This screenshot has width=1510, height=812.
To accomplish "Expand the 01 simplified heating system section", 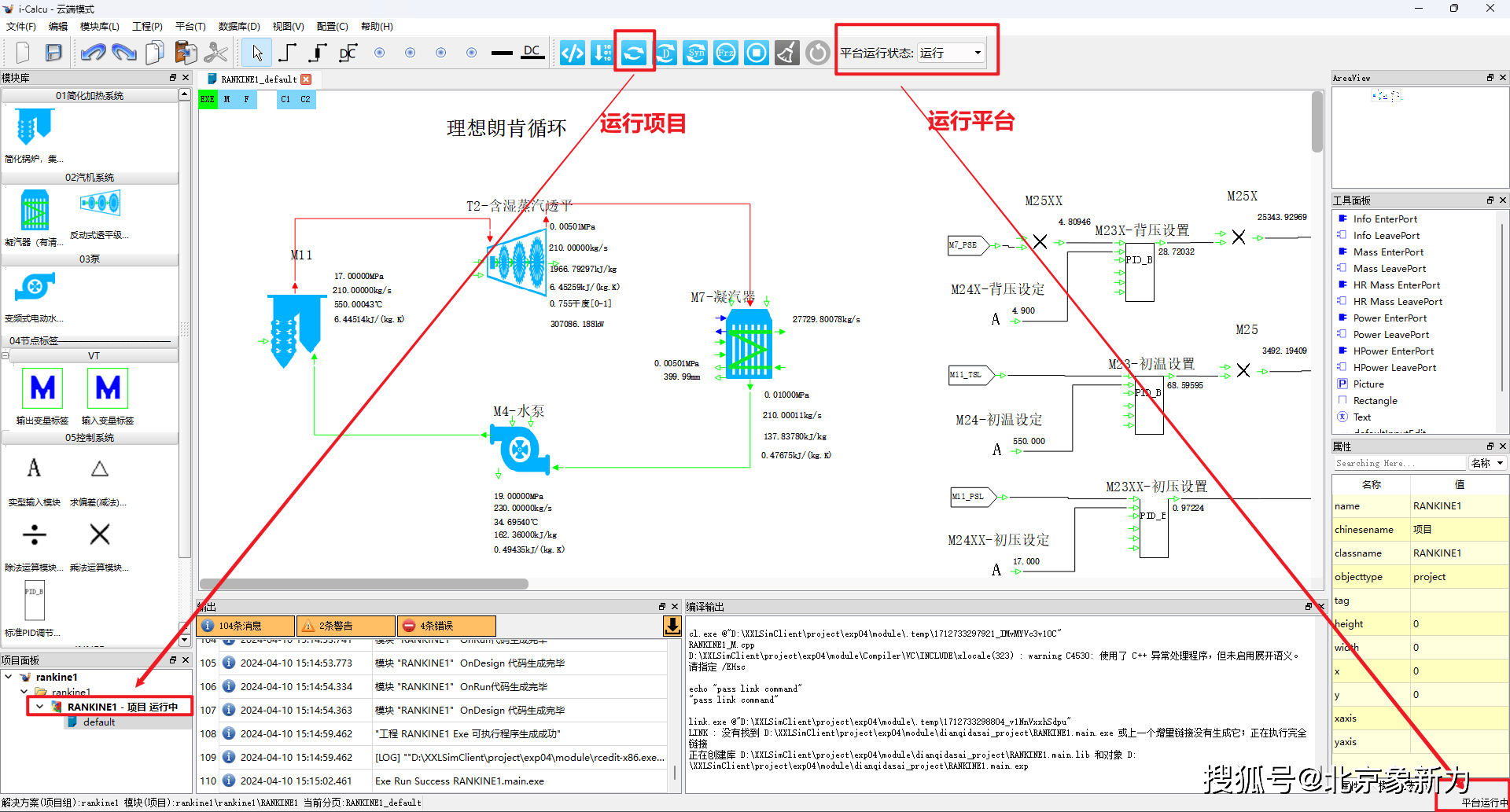I will coord(90,96).
